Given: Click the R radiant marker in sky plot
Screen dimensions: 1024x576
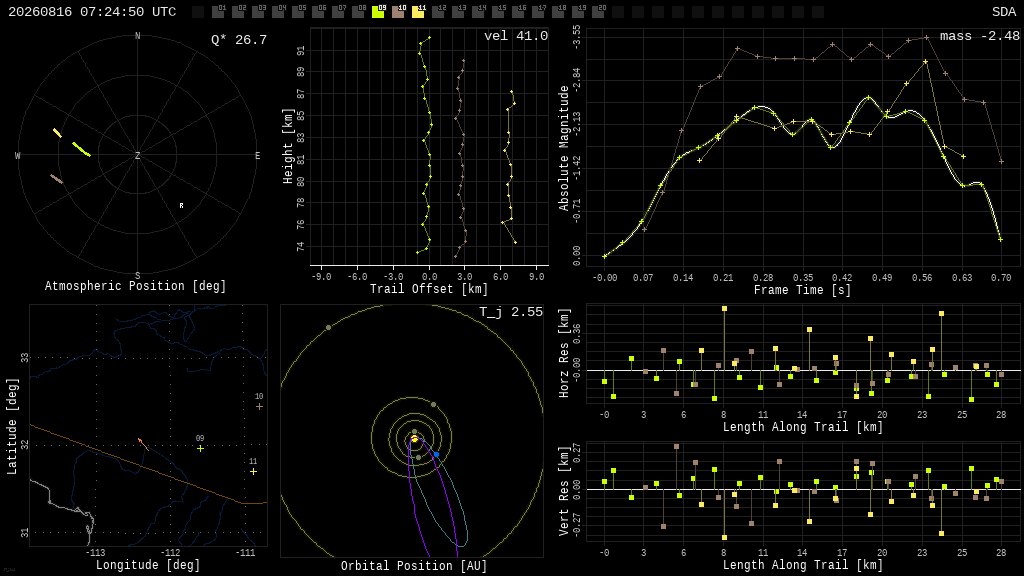Looking at the screenshot, I should click(182, 206).
